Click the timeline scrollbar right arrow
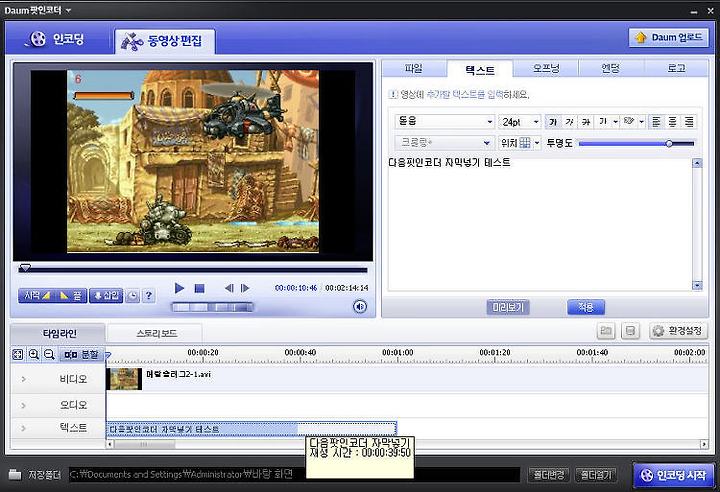 pos(703,444)
